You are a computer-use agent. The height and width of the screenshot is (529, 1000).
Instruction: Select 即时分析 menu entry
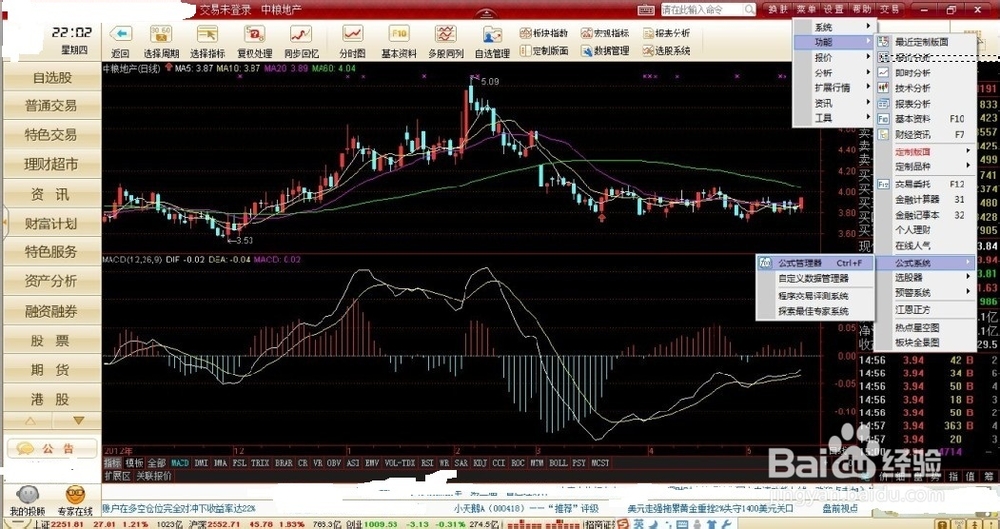(x=925, y=73)
